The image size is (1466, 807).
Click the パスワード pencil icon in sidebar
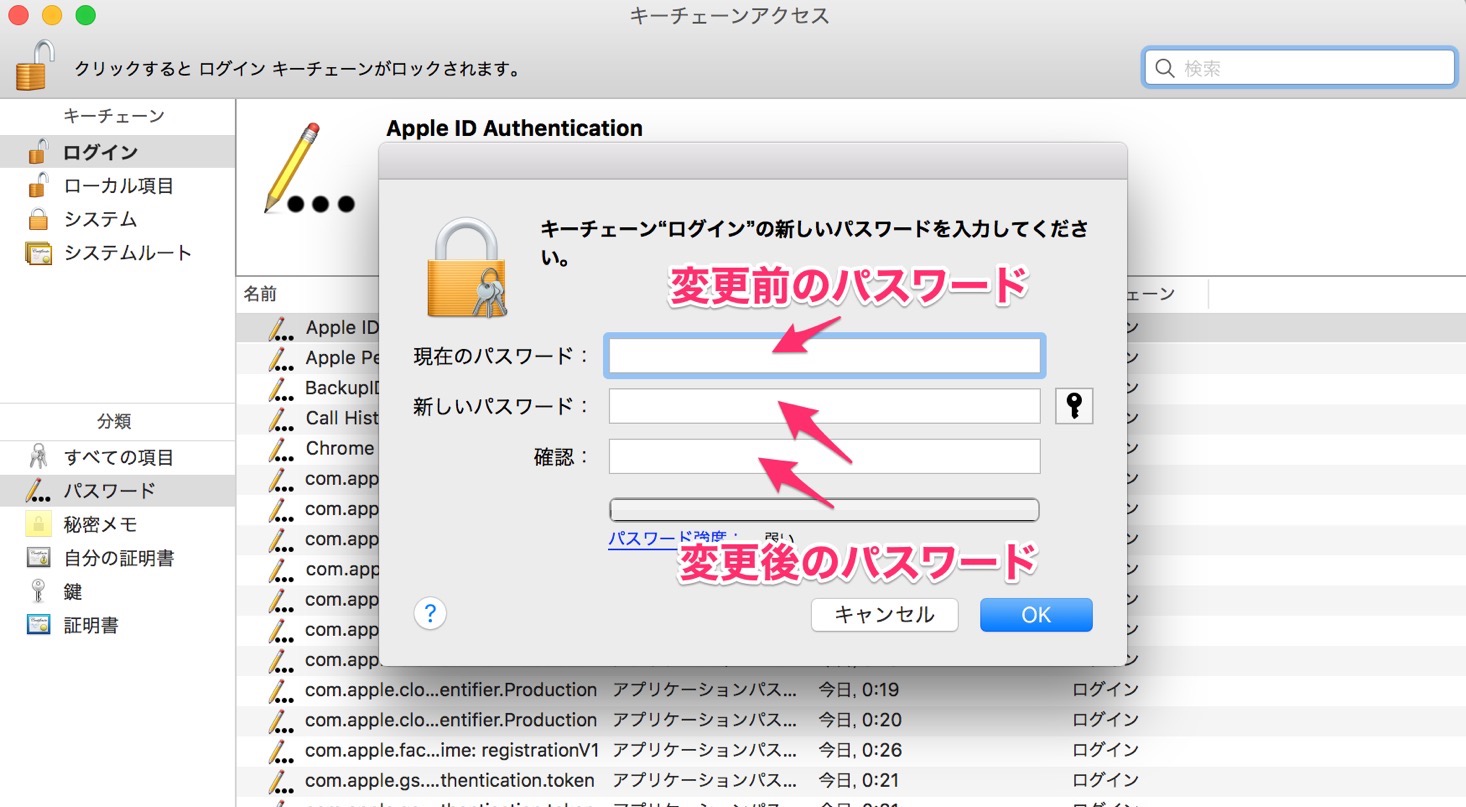click(x=38, y=491)
